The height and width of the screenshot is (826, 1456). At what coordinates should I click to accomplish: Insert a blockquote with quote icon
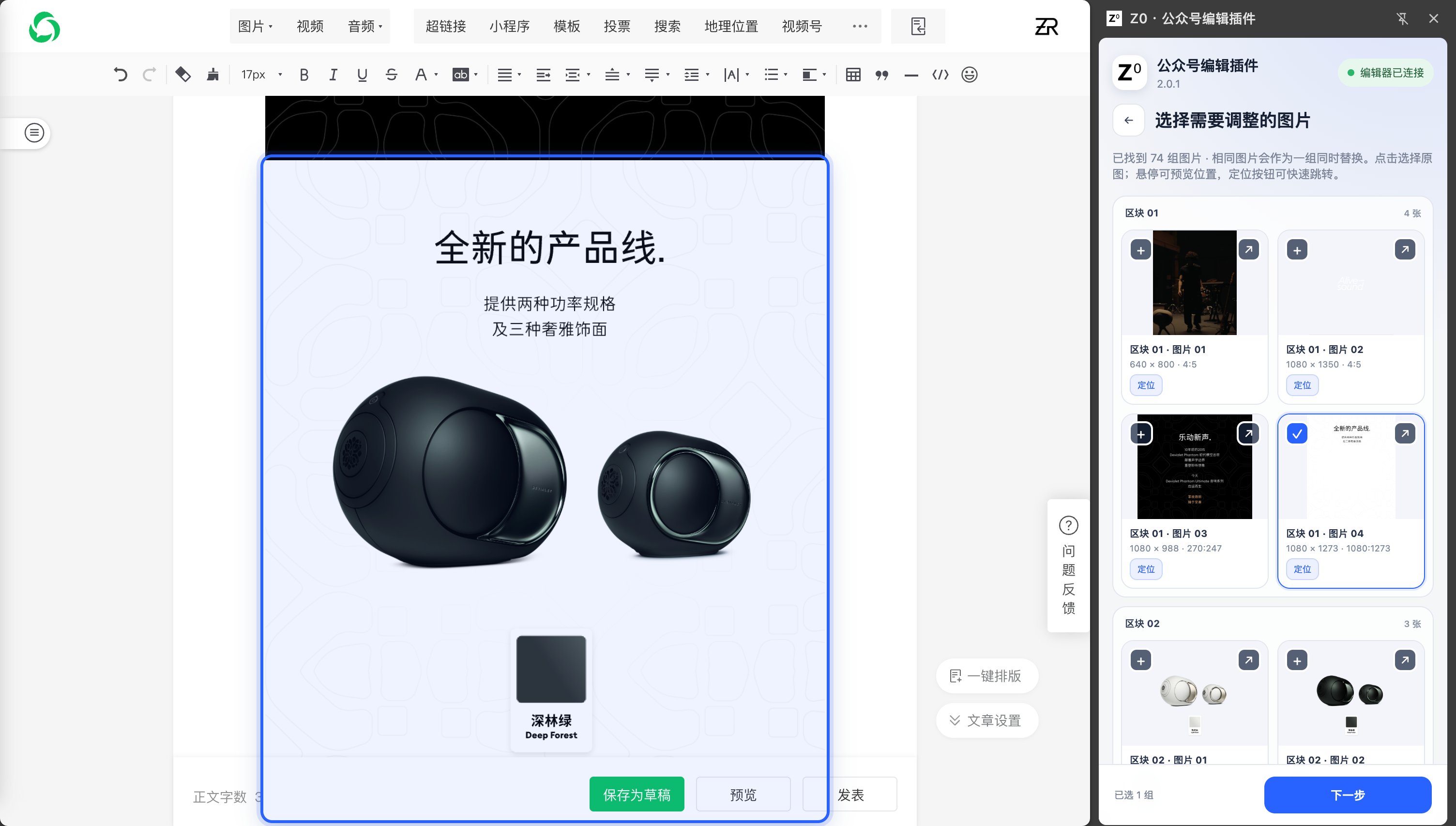(x=881, y=74)
